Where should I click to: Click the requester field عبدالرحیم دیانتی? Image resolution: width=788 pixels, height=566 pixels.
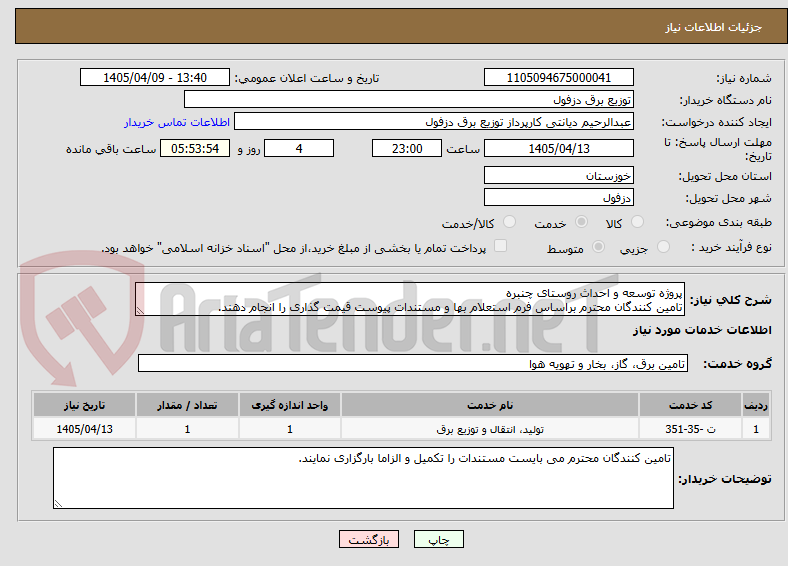coord(434,122)
